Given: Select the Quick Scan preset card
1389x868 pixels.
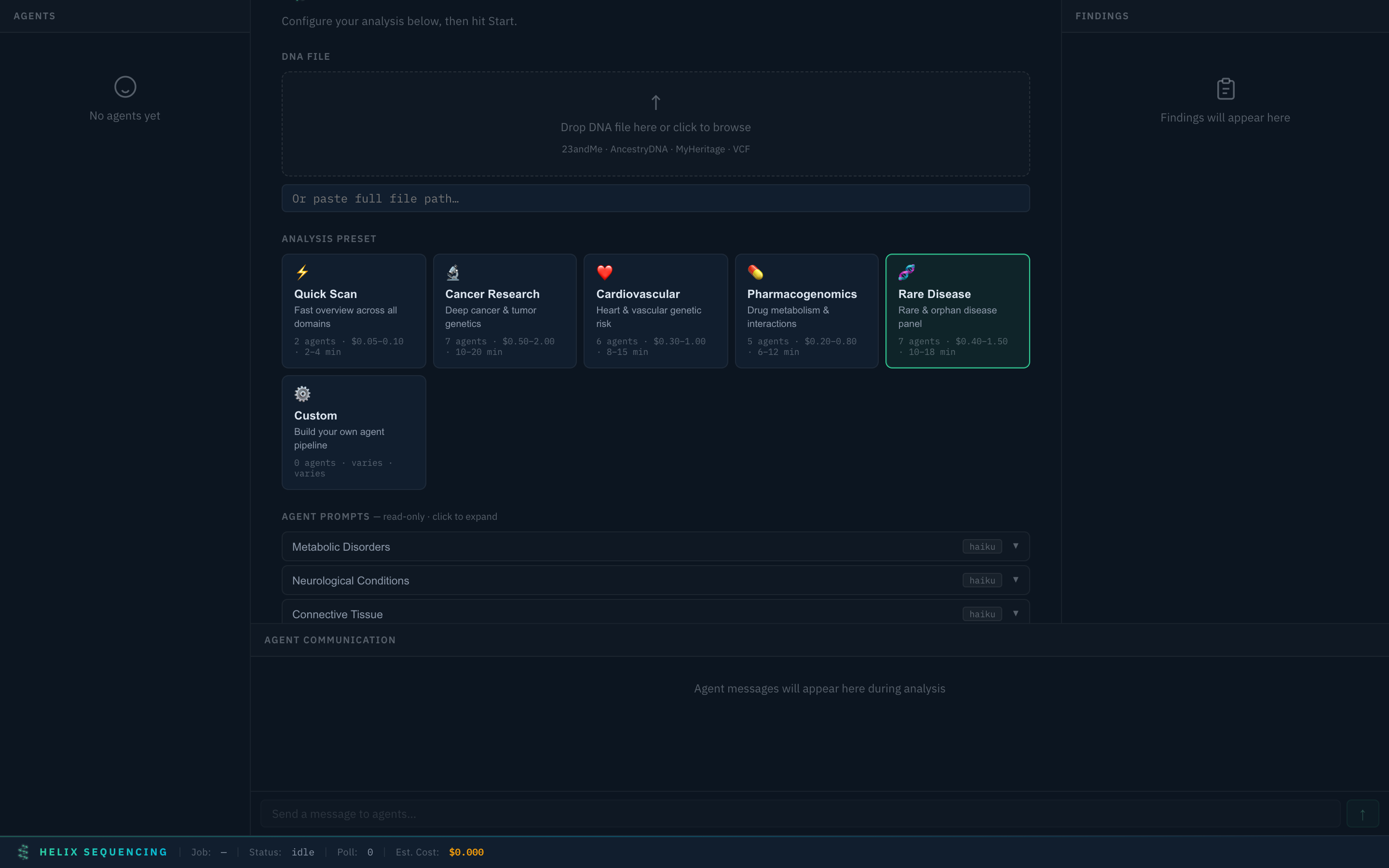Looking at the screenshot, I should click(354, 311).
